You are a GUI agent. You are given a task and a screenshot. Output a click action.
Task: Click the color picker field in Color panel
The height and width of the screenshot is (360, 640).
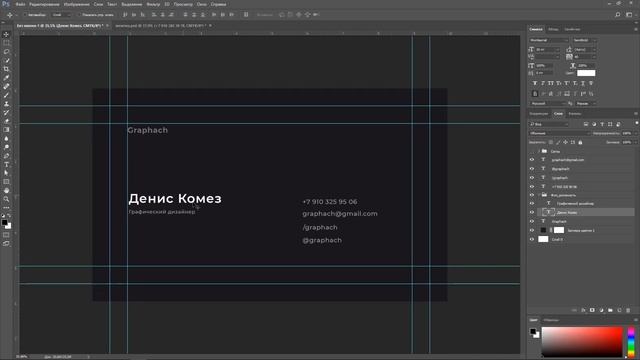[x=582, y=342]
